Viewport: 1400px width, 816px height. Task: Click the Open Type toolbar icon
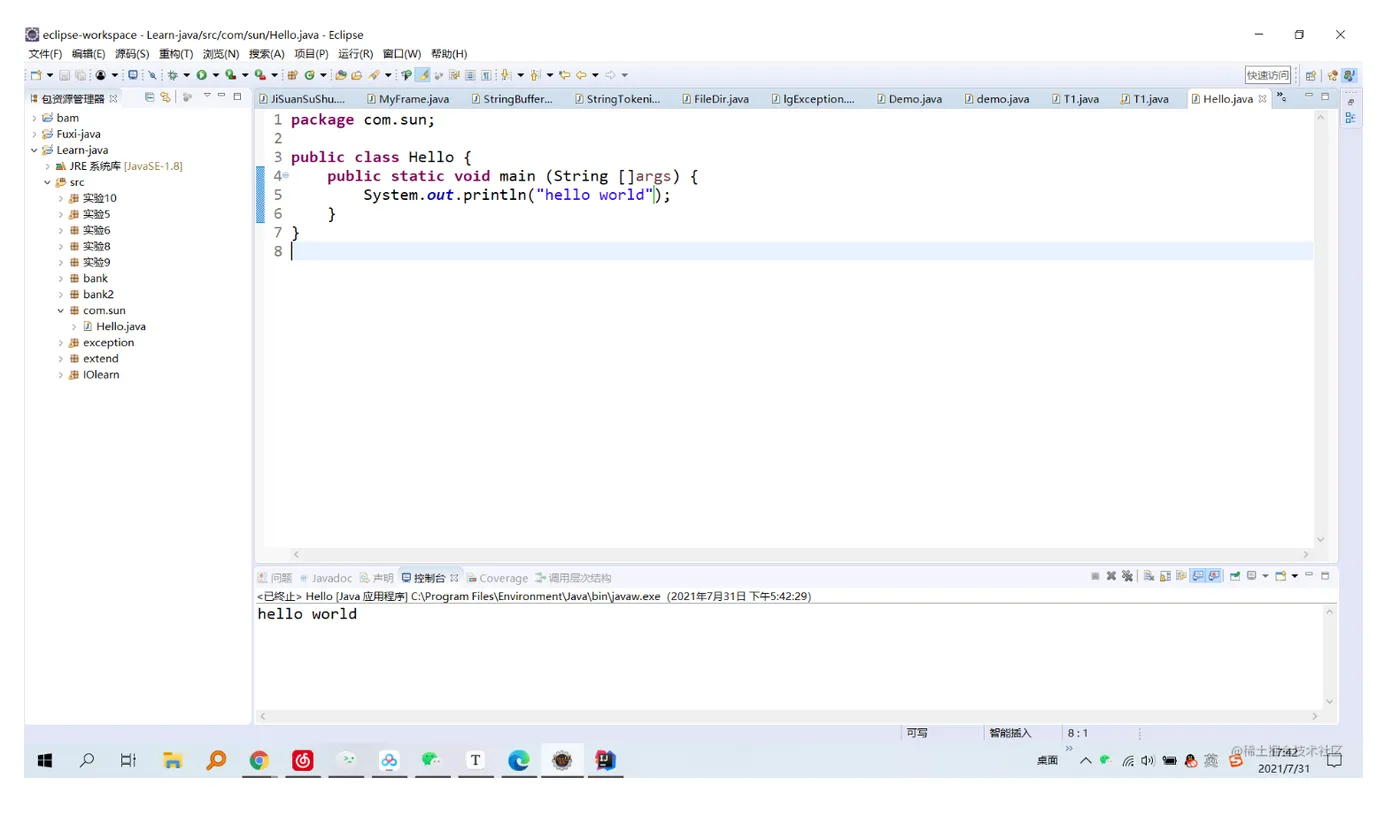point(340,75)
